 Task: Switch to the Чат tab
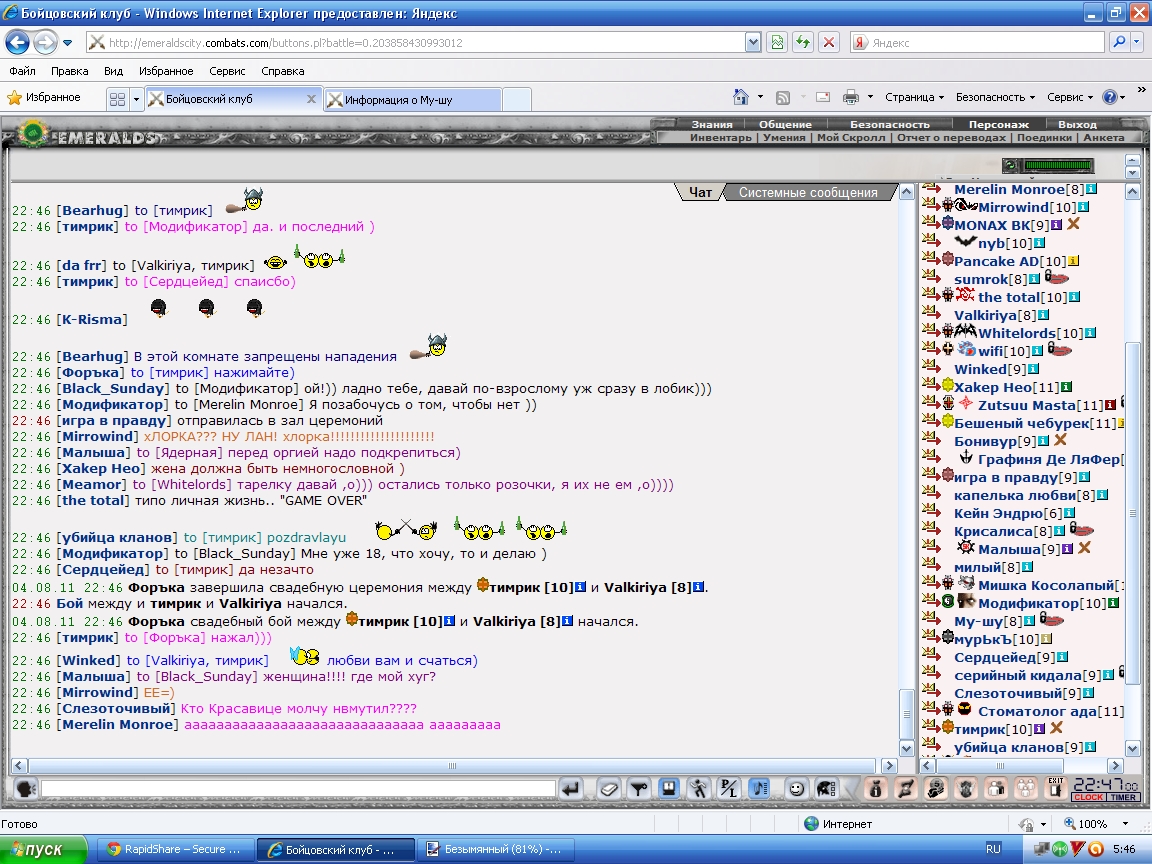[x=700, y=192]
